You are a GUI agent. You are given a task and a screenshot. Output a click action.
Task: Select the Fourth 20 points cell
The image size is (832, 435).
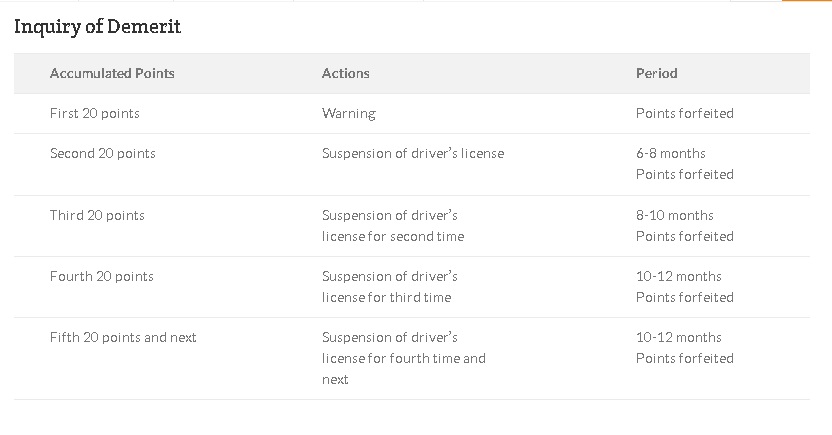[101, 276]
